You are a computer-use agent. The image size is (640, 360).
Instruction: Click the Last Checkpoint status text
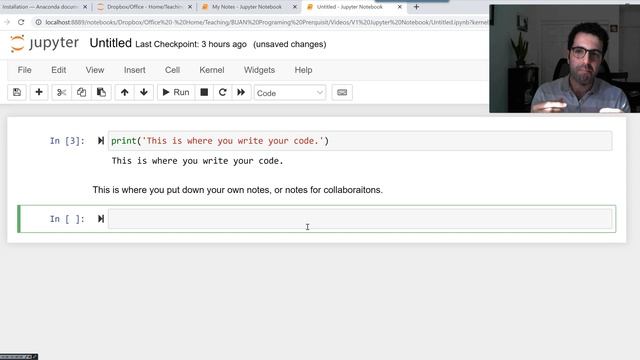click(x=191, y=44)
